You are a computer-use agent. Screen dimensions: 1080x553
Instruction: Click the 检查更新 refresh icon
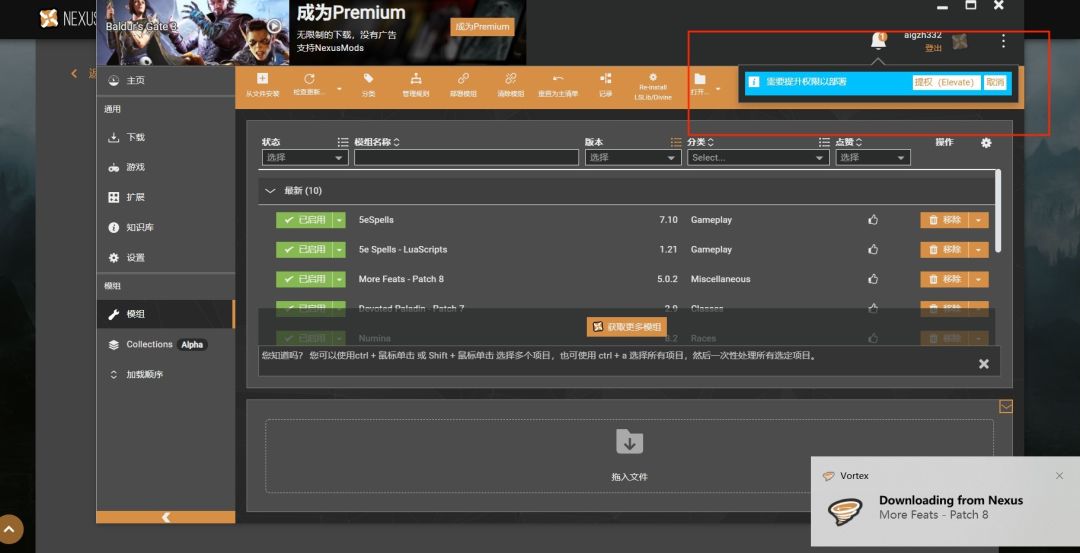pyautogui.click(x=309, y=79)
